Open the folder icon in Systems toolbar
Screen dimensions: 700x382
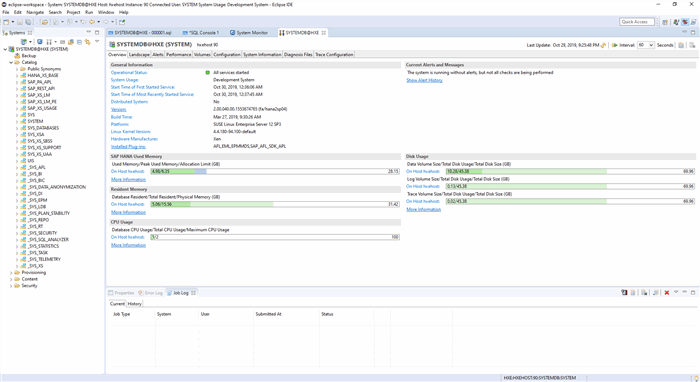click(71, 42)
